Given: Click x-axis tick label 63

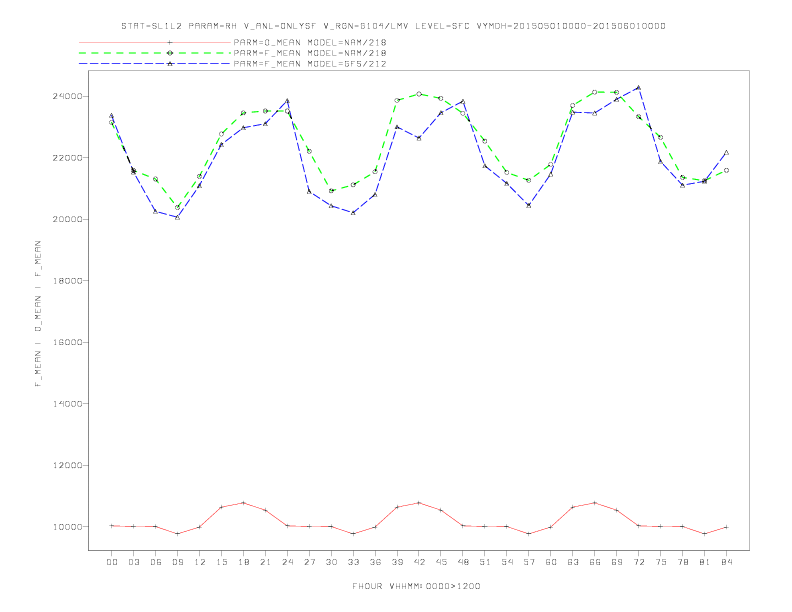Looking at the screenshot, I should (573, 562).
